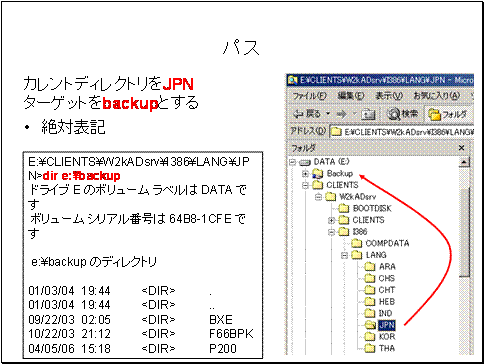The image size is (484, 364).
Task: Open the お気に入り(A) menu
Action: coord(437,96)
